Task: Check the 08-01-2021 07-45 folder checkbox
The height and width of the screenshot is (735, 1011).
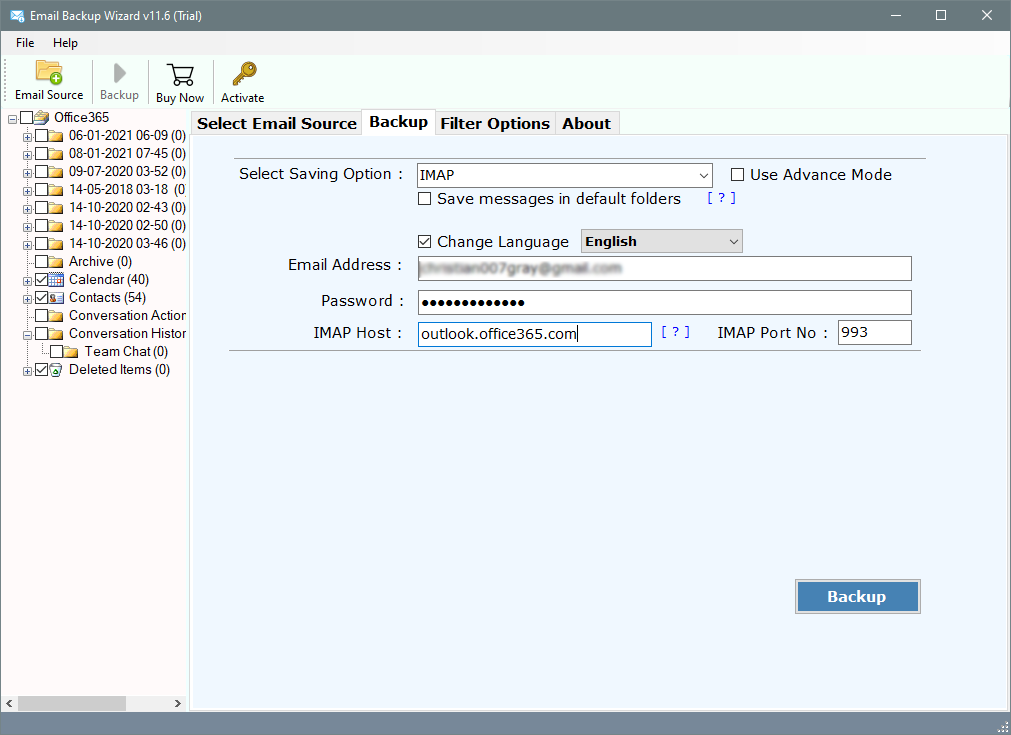Action: pyautogui.click(x=41, y=153)
